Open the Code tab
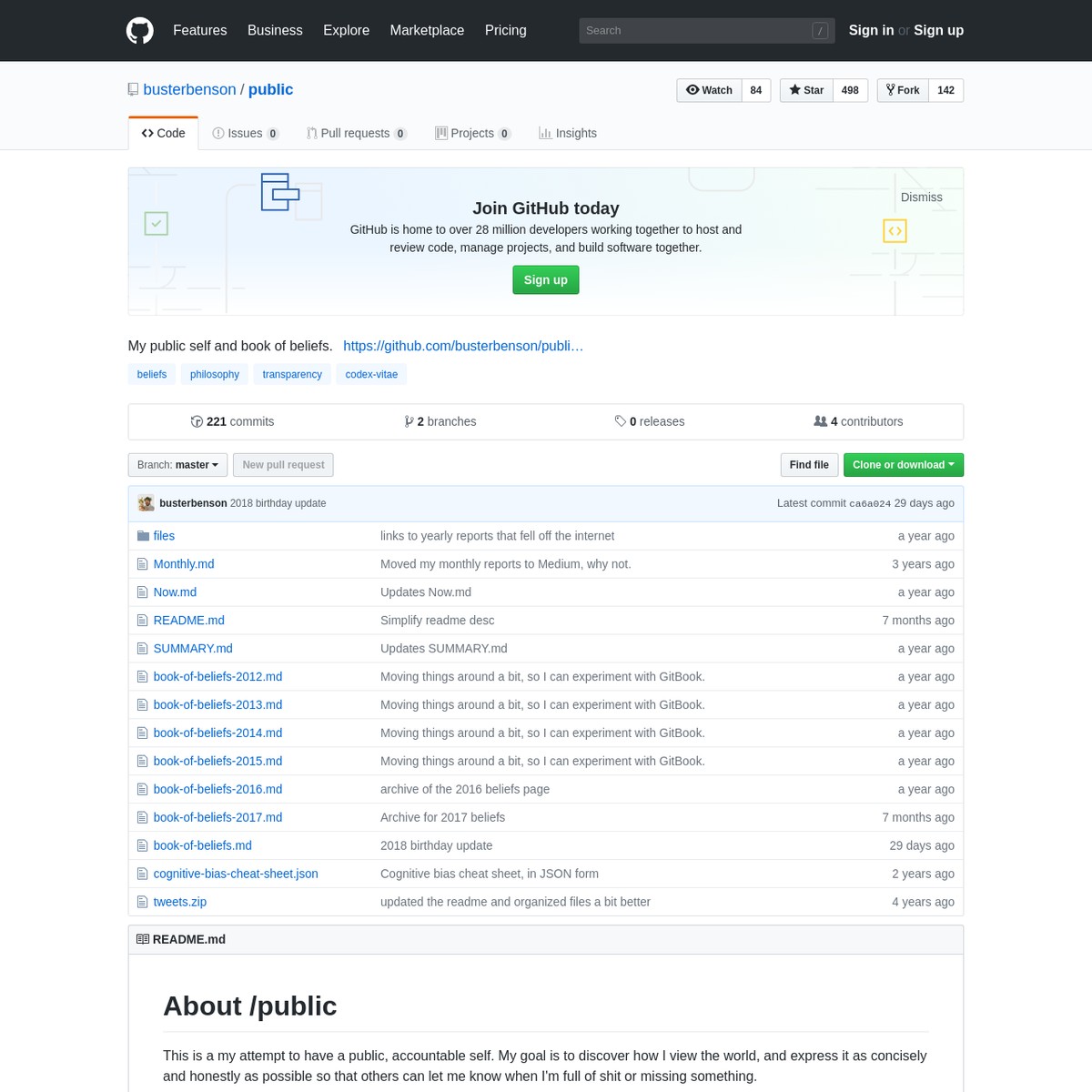This screenshot has height=1092, width=1092. pyautogui.click(x=164, y=133)
